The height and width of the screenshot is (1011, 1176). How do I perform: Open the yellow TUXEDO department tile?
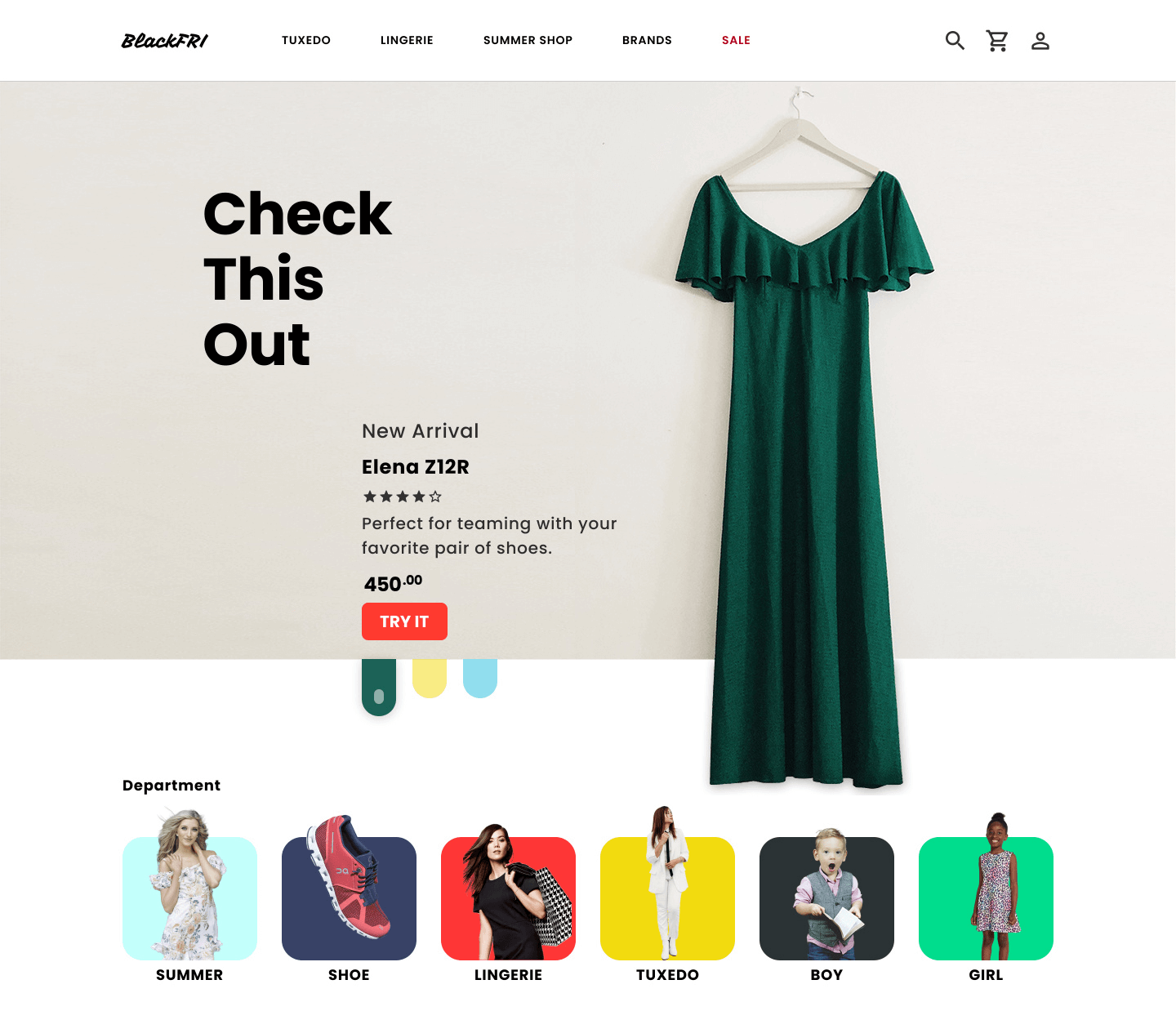click(x=667, y=898)
